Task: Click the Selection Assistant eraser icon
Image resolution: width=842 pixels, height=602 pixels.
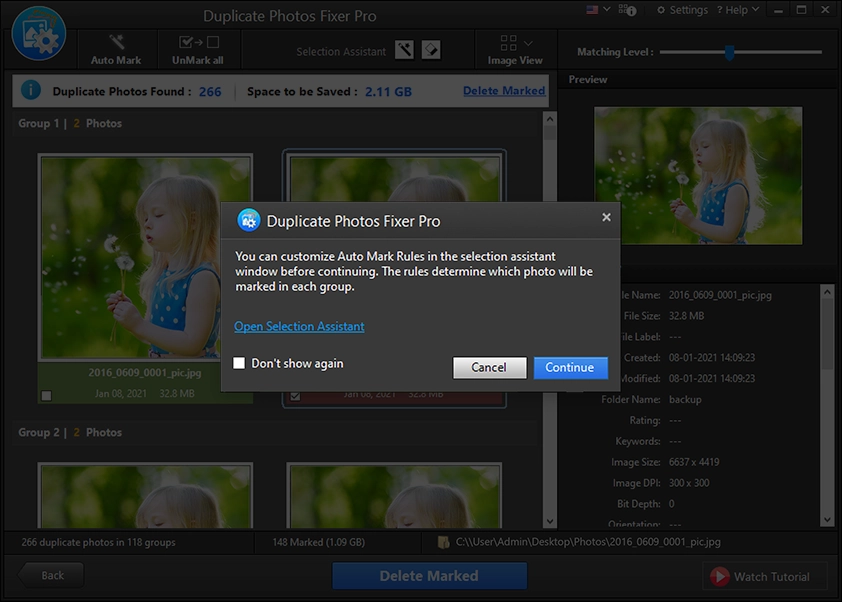Action: click(x=431, y=50)
